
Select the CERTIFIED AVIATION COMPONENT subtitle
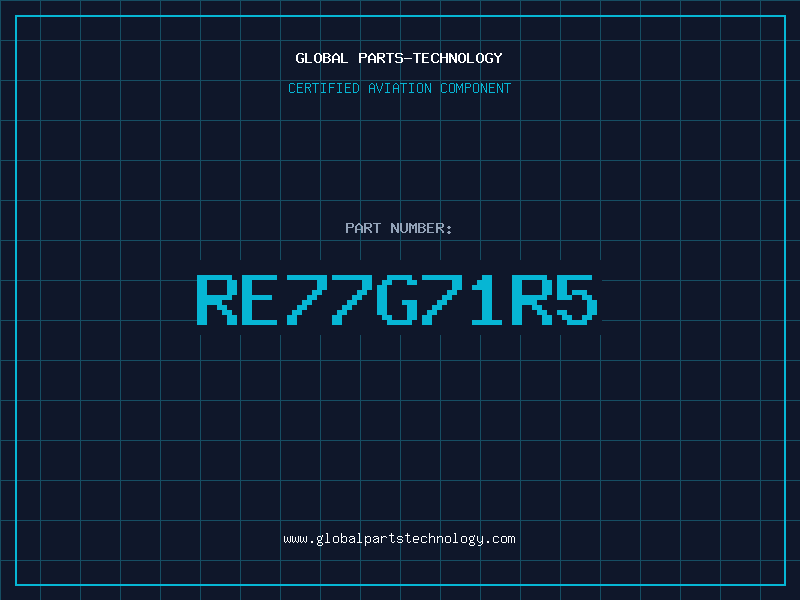point(399,88)
